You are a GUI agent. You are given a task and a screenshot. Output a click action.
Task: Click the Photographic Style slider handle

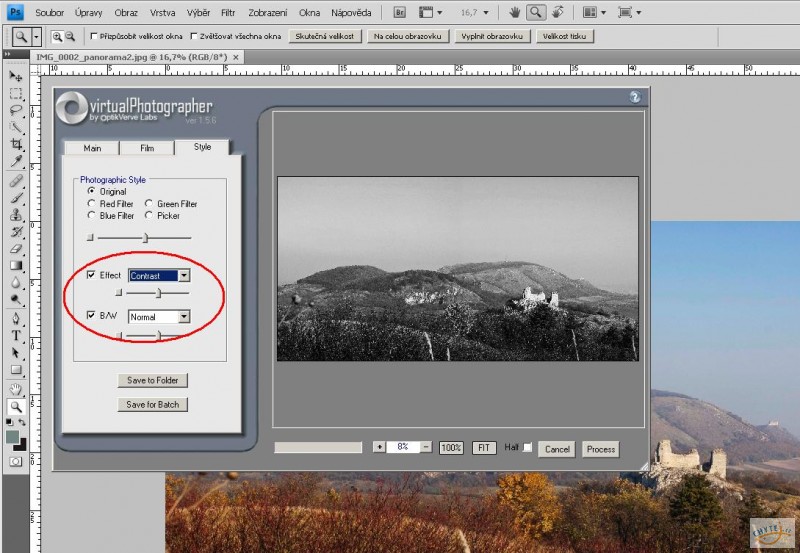click(x=145, y=238)
